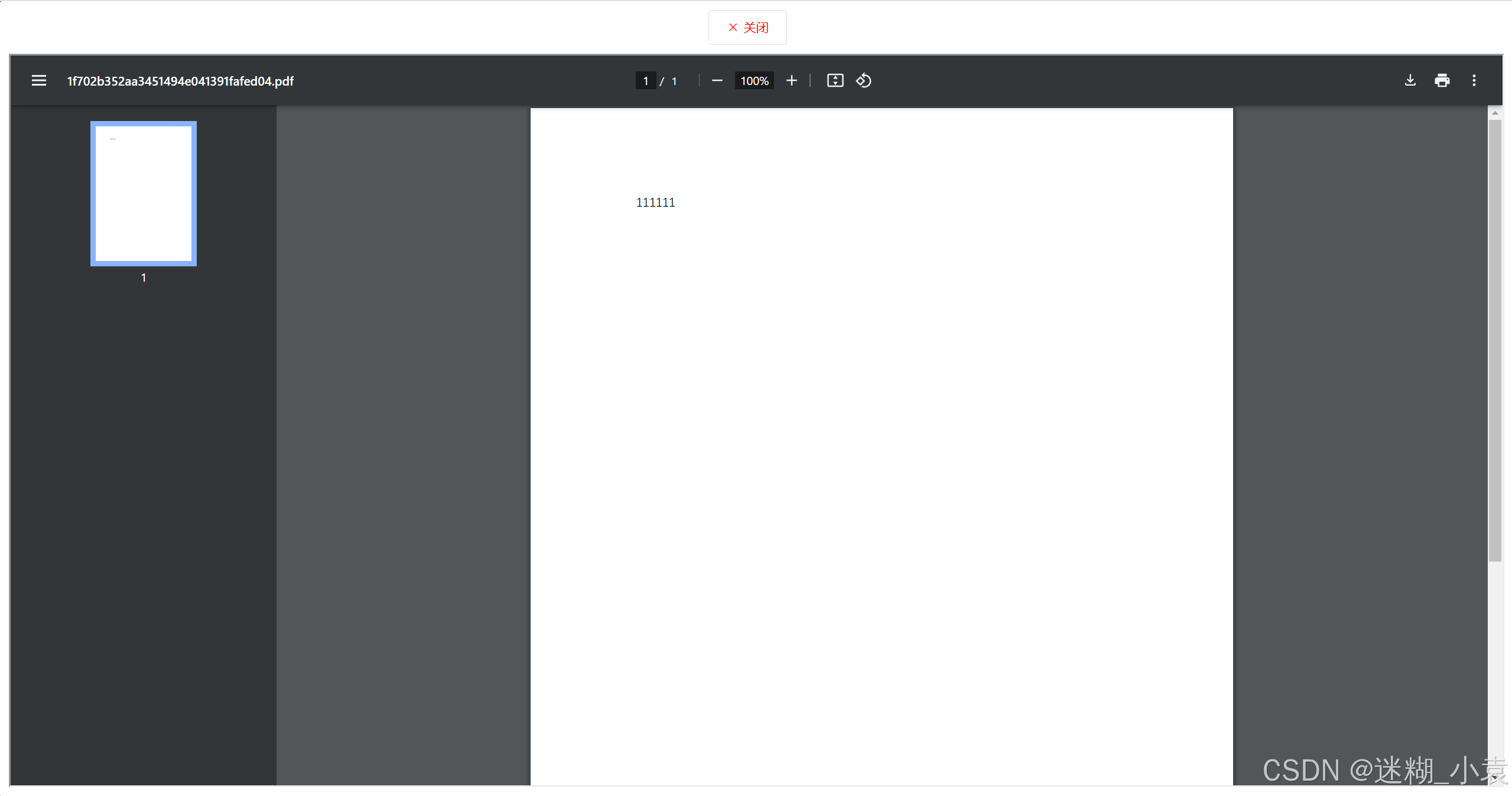Zoom out of the PDF document

click(716, 80)
